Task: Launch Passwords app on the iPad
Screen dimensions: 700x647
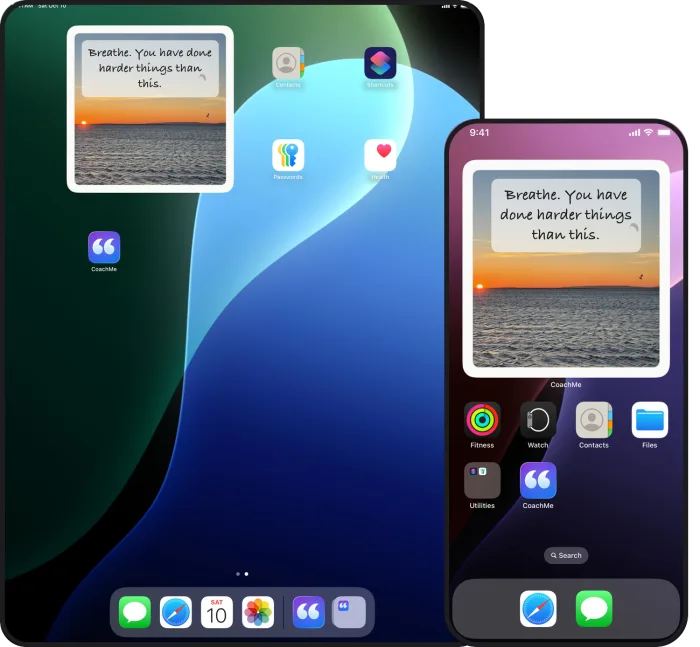Action: (288, 155)
